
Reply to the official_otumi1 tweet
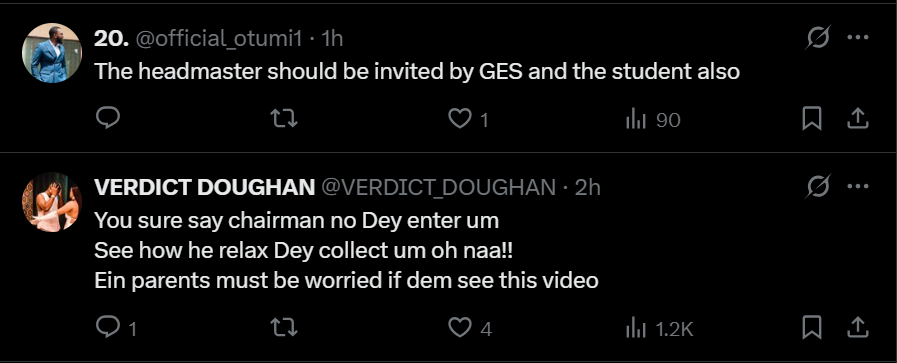pyautogui.click(x=108, y=118)
